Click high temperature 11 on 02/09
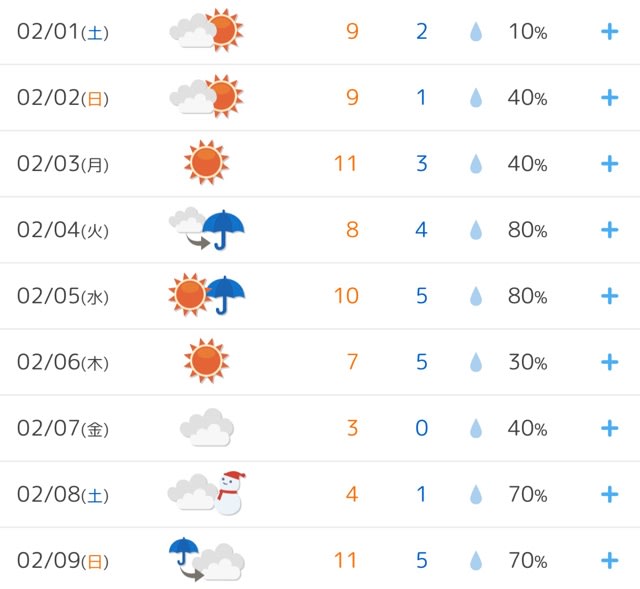The height and width of the screenshot is (589, 640). coord(345,560)
